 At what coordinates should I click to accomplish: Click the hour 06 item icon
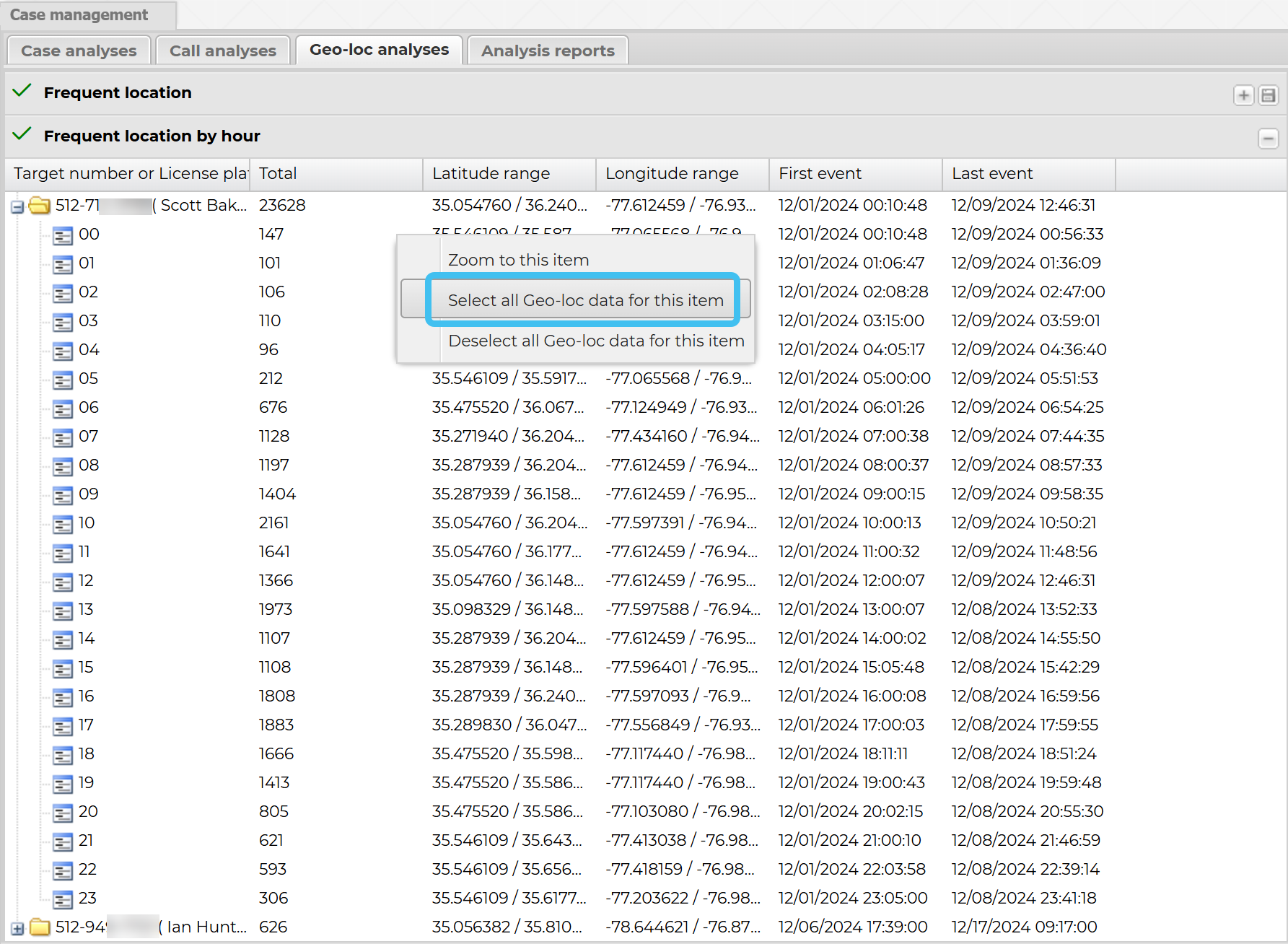click(63, 408)
